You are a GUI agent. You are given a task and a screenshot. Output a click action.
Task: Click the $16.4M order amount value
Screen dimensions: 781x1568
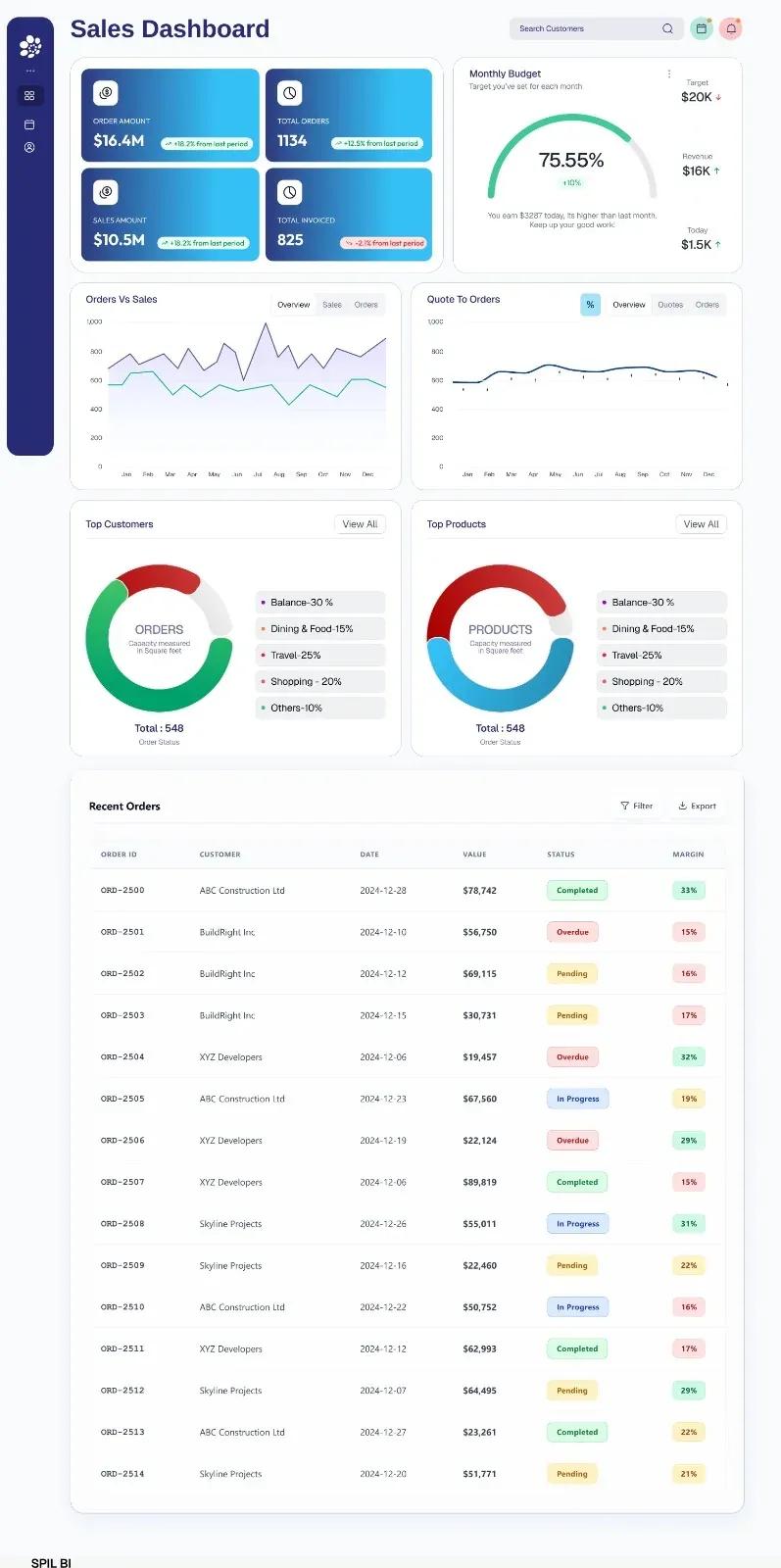pyautogui.click(x=119, y=140)
